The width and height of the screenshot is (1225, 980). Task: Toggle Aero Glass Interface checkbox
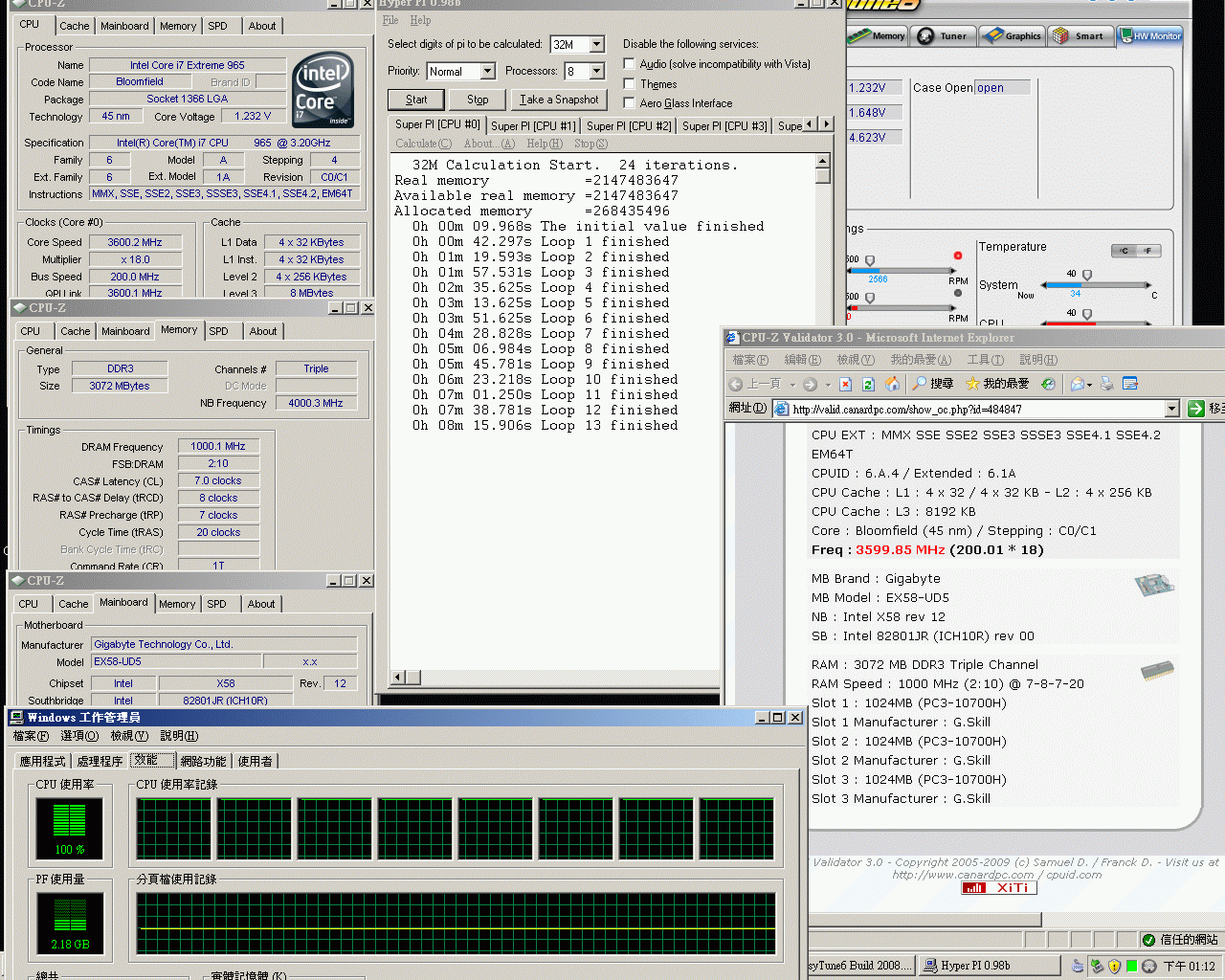(x=629, y=103)
